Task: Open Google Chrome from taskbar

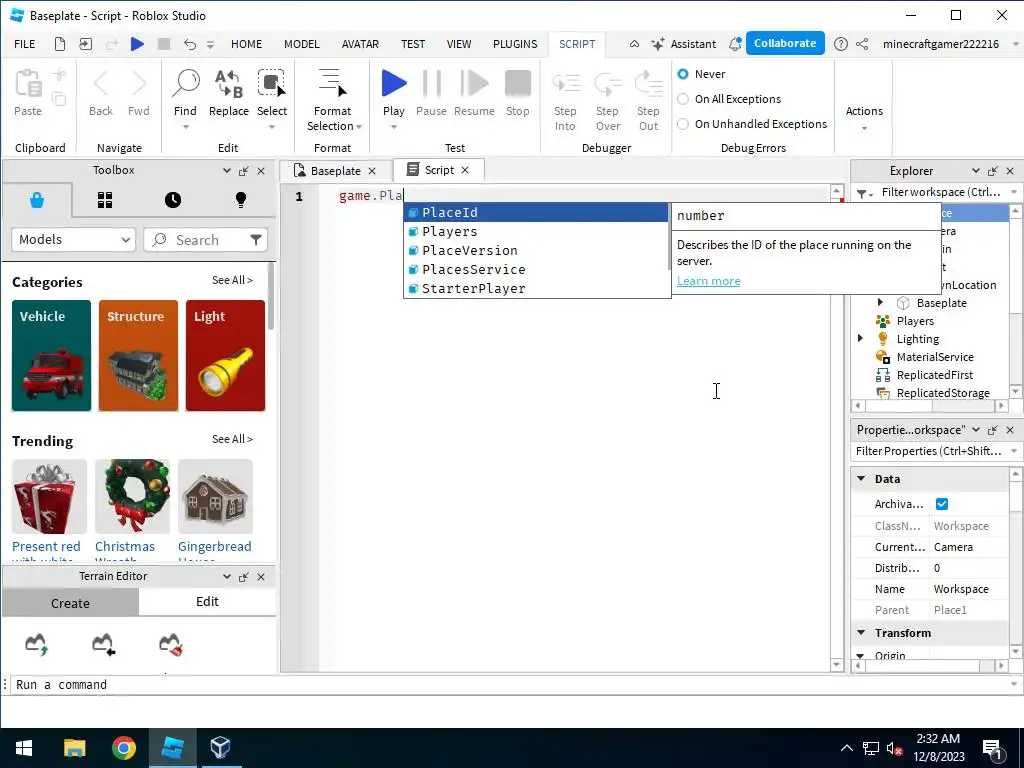Action: coord(123,748)
